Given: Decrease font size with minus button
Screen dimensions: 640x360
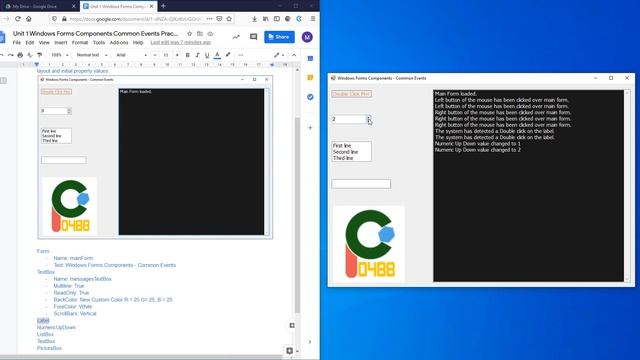Looking at the screenshot, I should tap(155, 55).
